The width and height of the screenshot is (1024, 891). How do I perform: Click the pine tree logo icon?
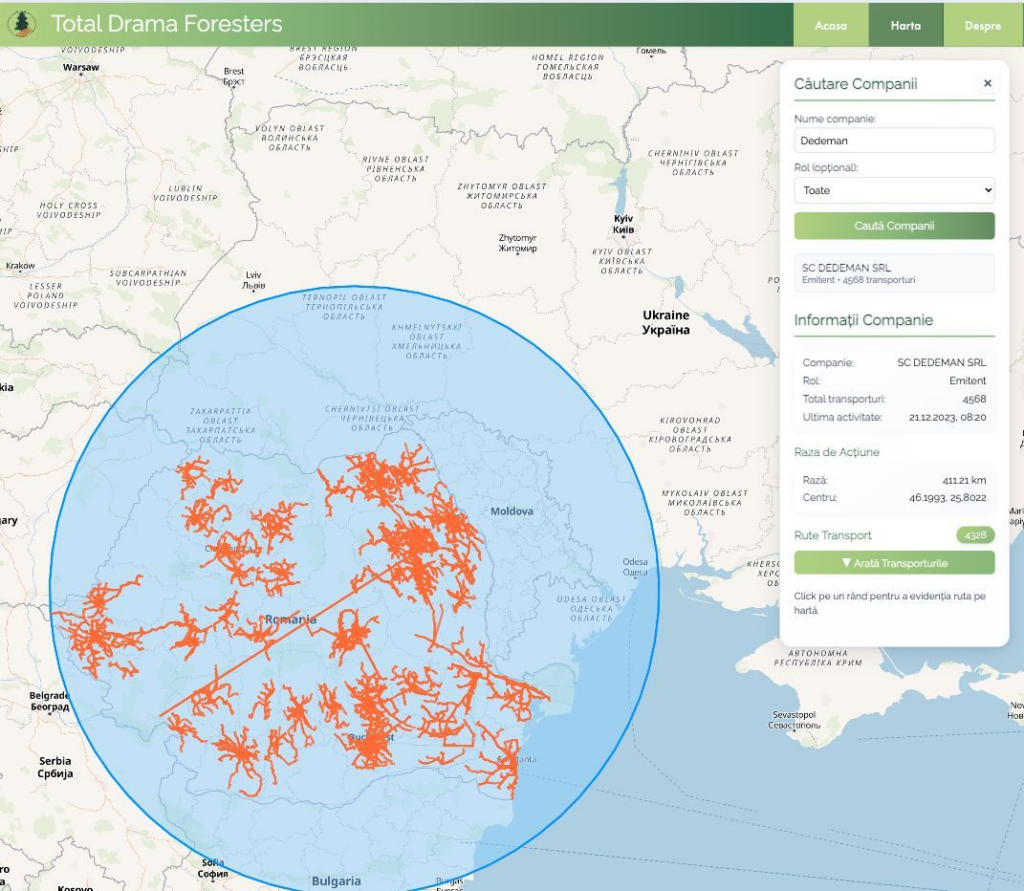pos(21,23)
